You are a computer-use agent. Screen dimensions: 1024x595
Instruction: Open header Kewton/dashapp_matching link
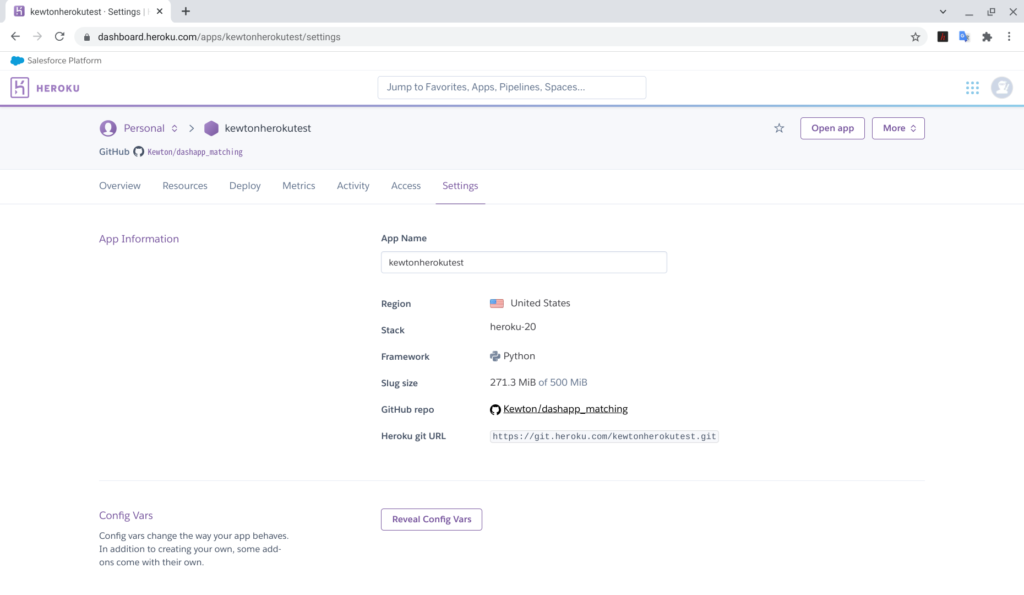point(195,152)
